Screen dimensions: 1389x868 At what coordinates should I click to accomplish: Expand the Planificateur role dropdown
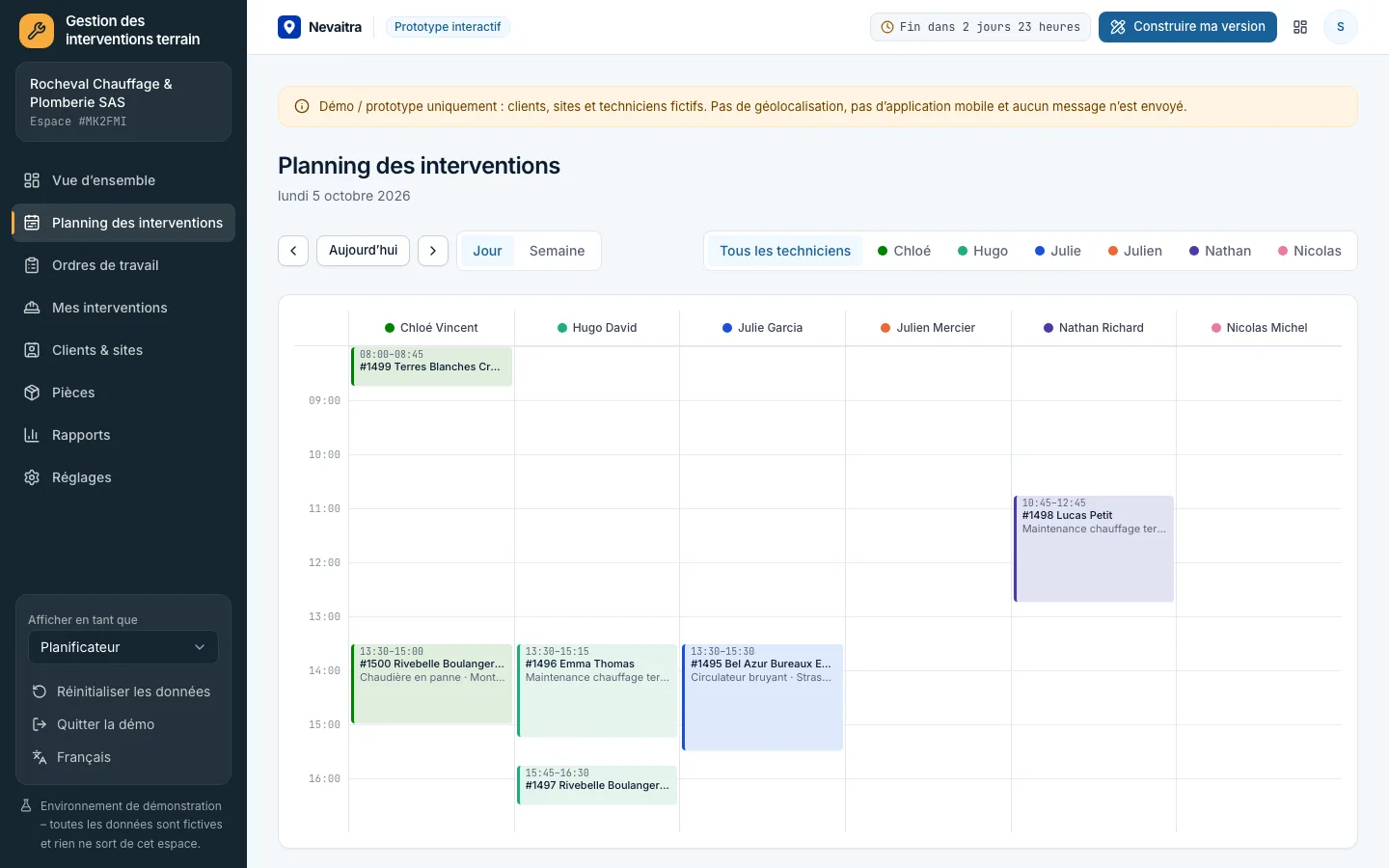point(123,647)
